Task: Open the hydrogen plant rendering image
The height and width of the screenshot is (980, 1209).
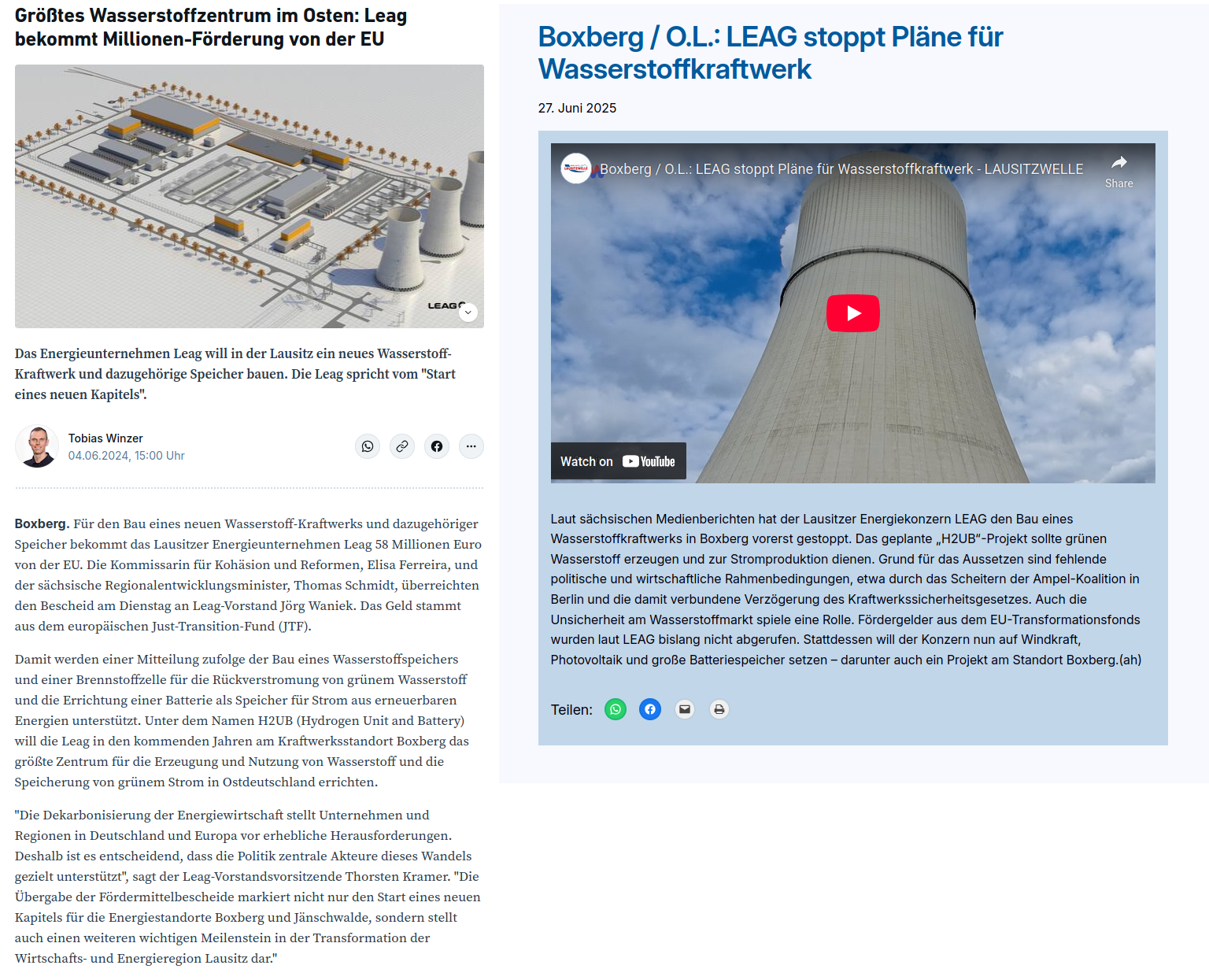Action: [249, 196]
